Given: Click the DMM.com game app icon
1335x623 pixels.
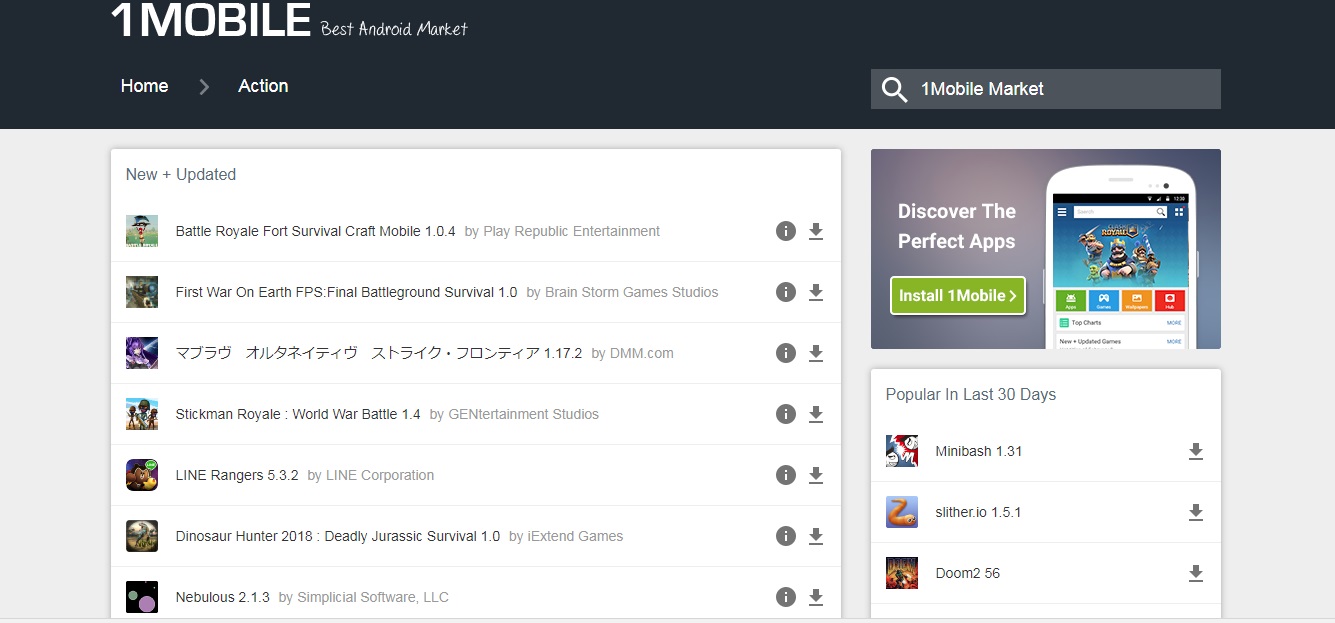Looking at the screenshot, I should (142, 353).
